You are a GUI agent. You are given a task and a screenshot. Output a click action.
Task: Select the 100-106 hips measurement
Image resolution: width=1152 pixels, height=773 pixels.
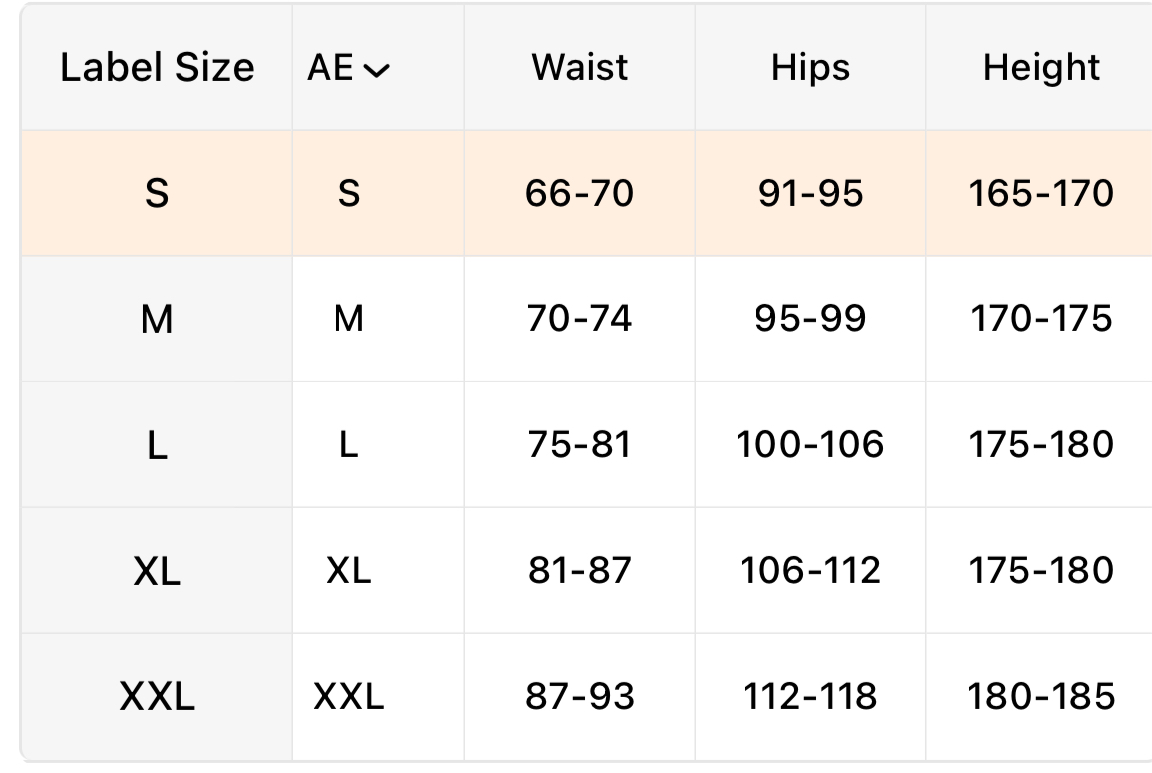(810, 445)
